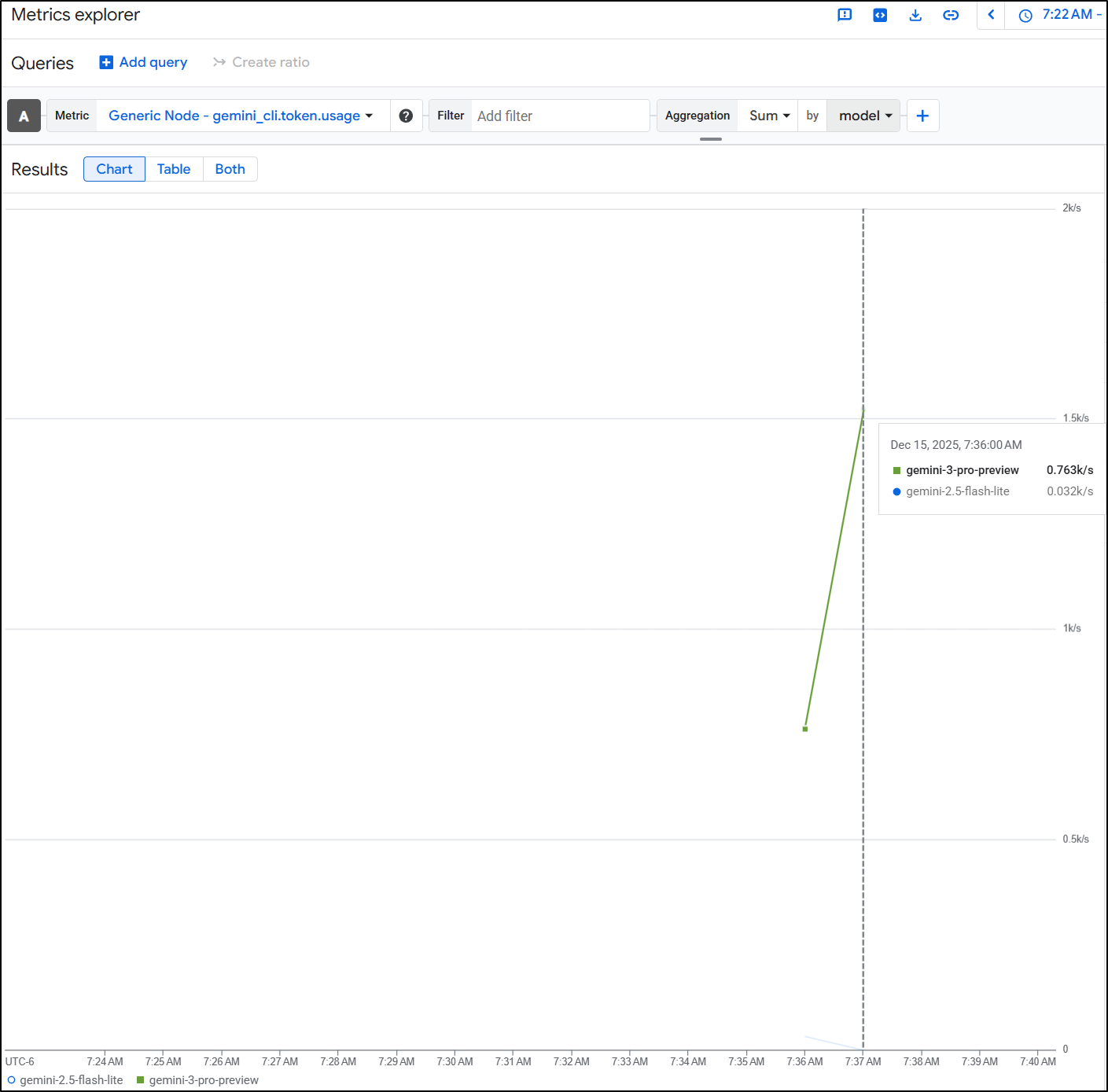Screen dimensions: 1108x1092
Task: Open the model group-by dropdown
Action: pyautogui.click(x=864, y=116)
